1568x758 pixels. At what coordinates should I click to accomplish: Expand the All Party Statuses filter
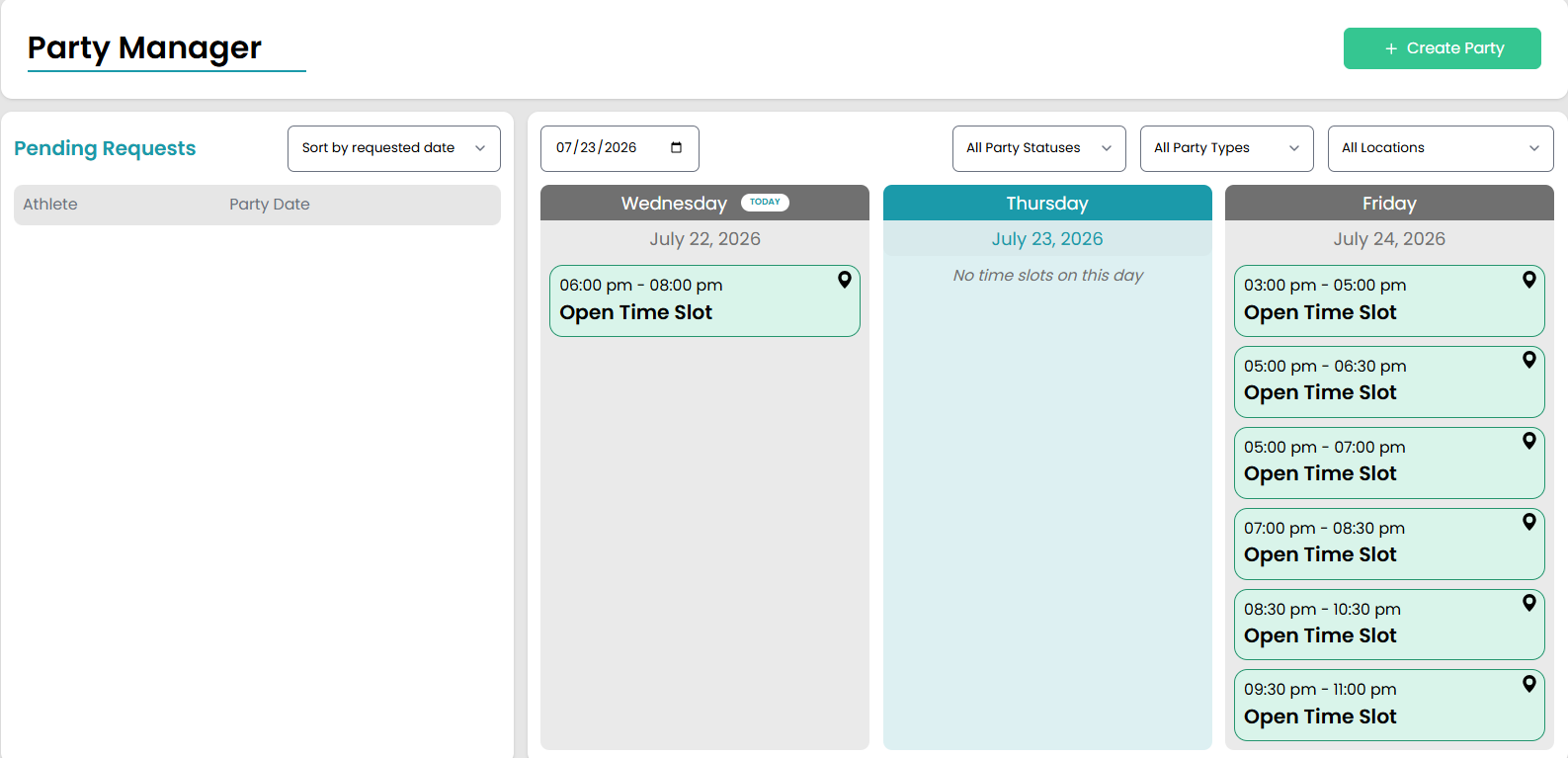[1039, 148]
